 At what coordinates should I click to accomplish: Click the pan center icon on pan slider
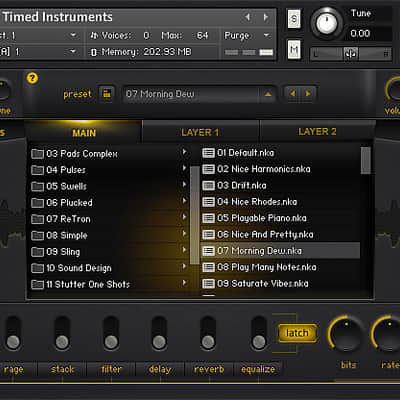click(x=351, y=54)
